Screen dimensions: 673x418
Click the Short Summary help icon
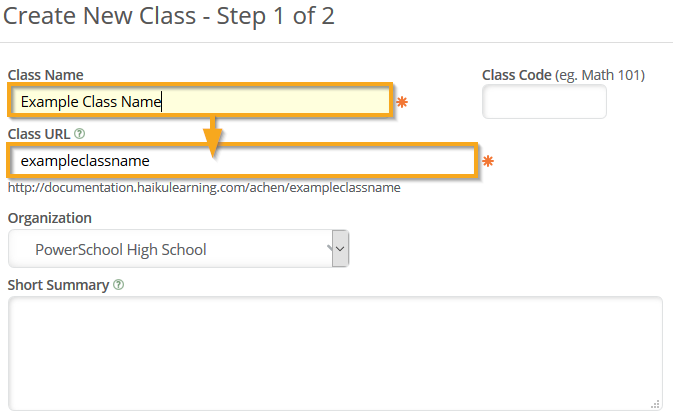pyautogui.click(x=119, y=285)
